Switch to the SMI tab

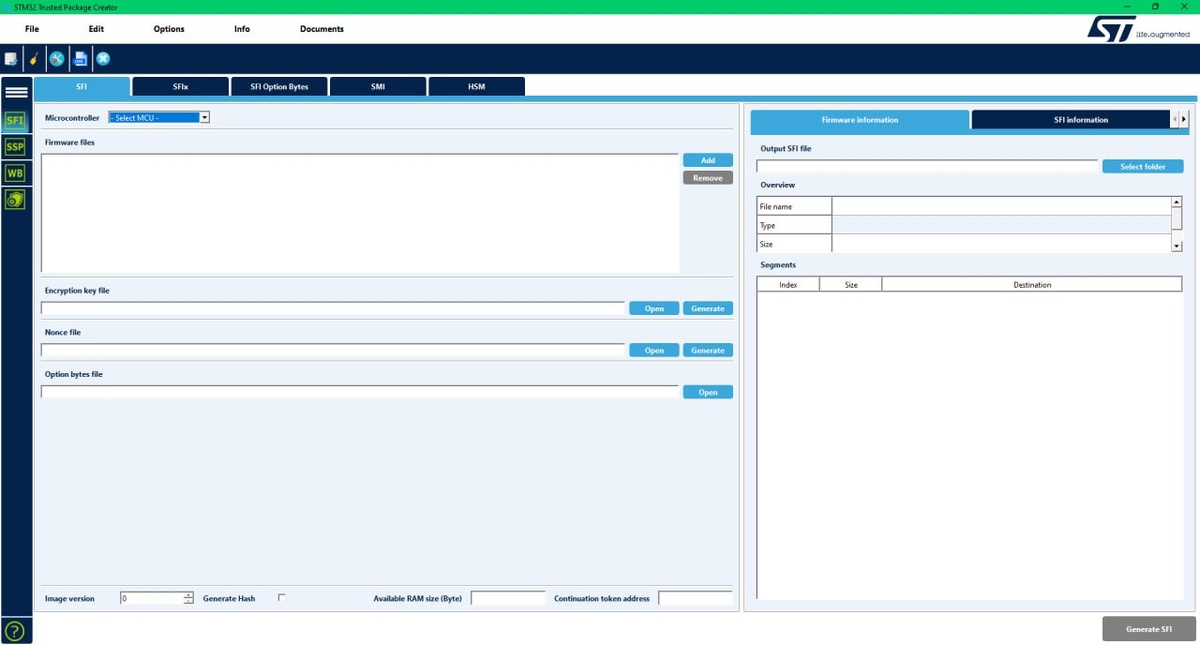(x=378, y=87)
